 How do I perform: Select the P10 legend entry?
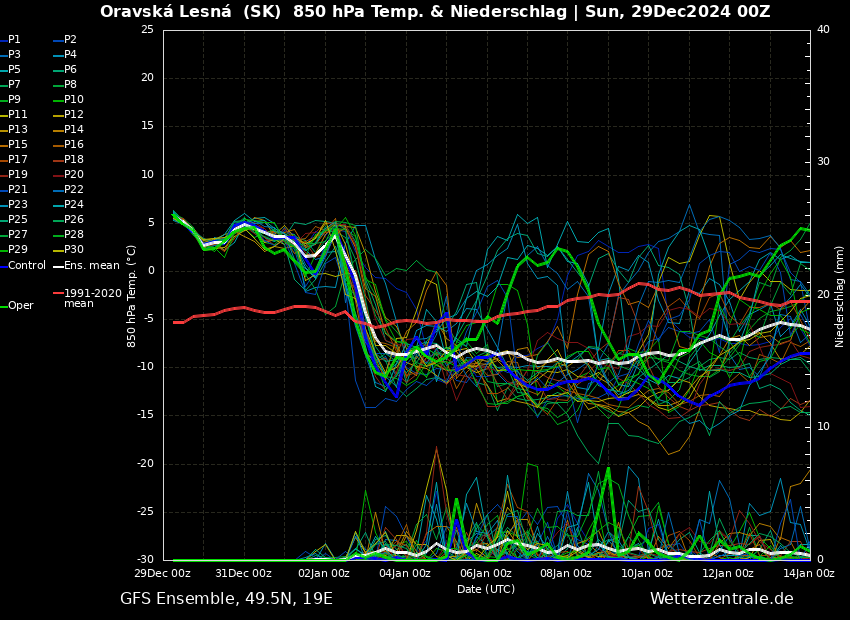74,100
